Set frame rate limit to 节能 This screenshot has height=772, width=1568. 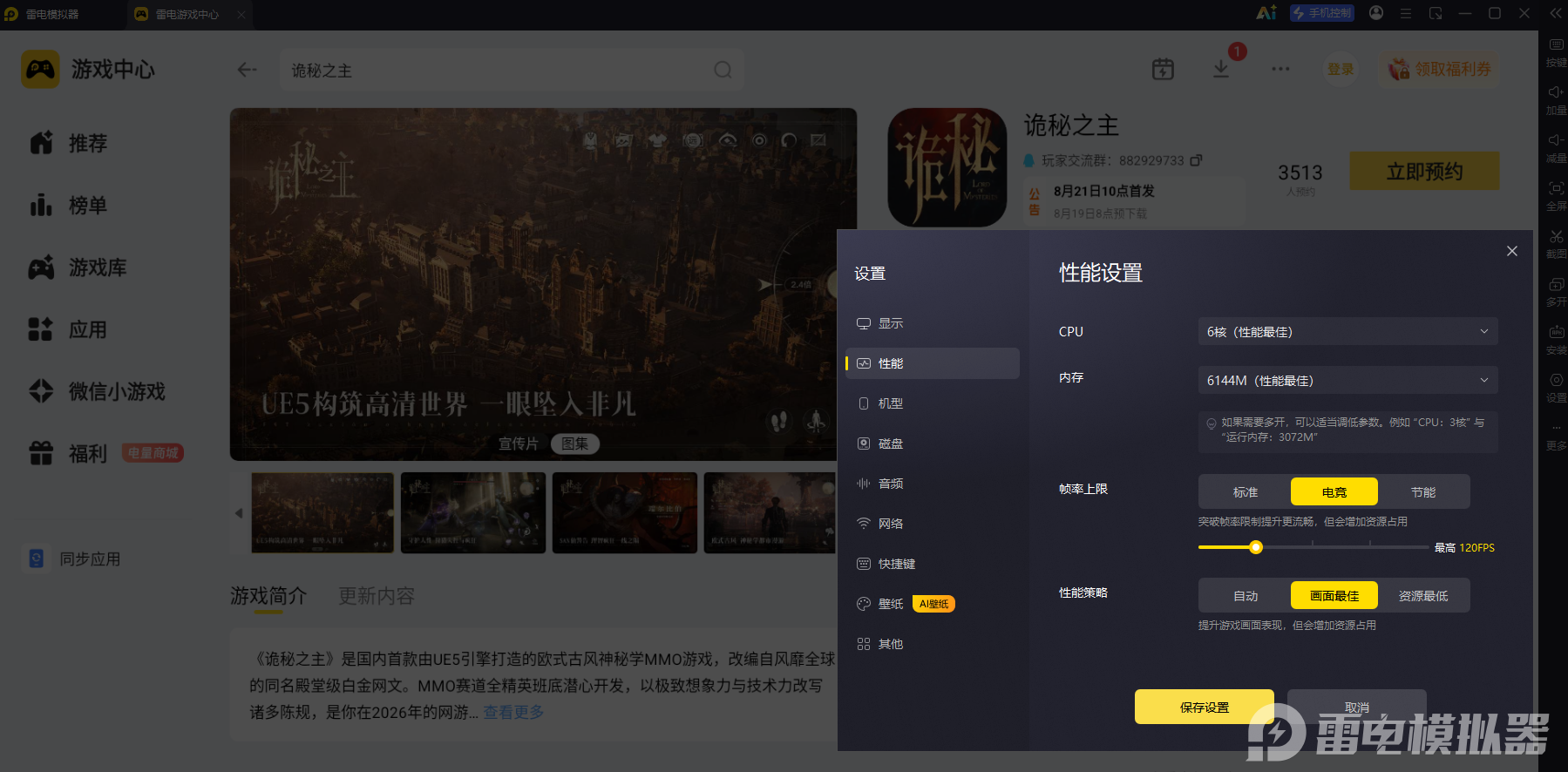[x=1423, y=491]
